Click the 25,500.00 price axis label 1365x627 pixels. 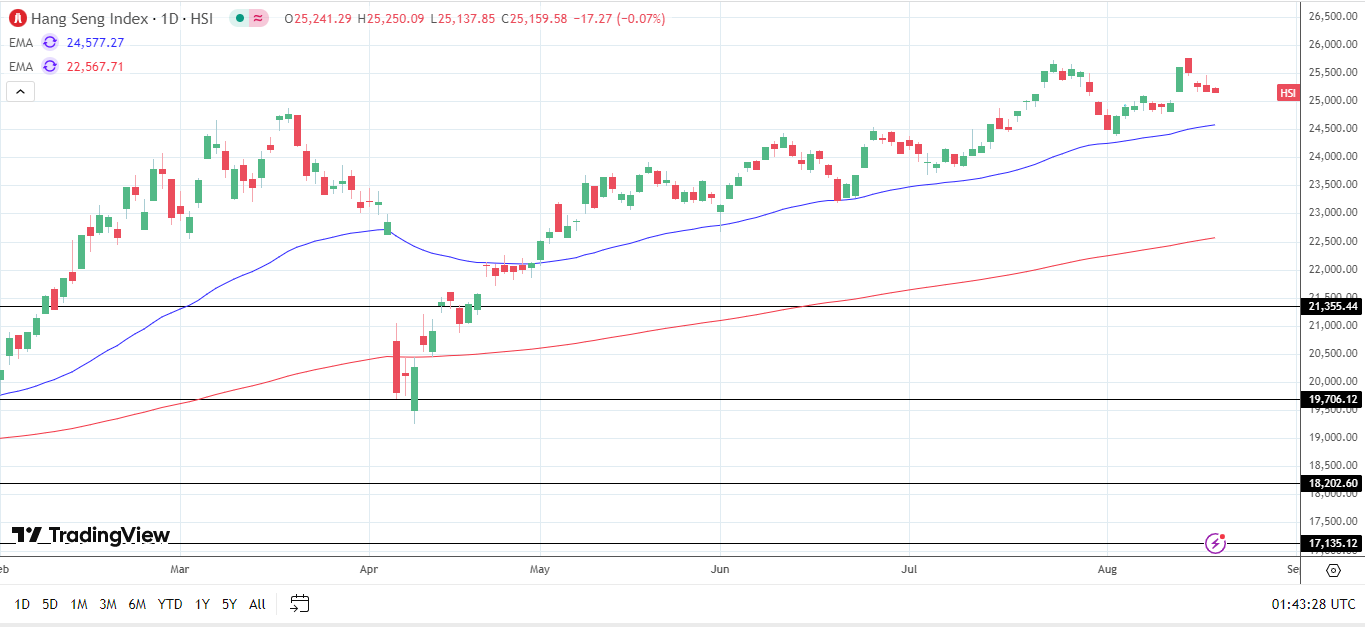1333,72
